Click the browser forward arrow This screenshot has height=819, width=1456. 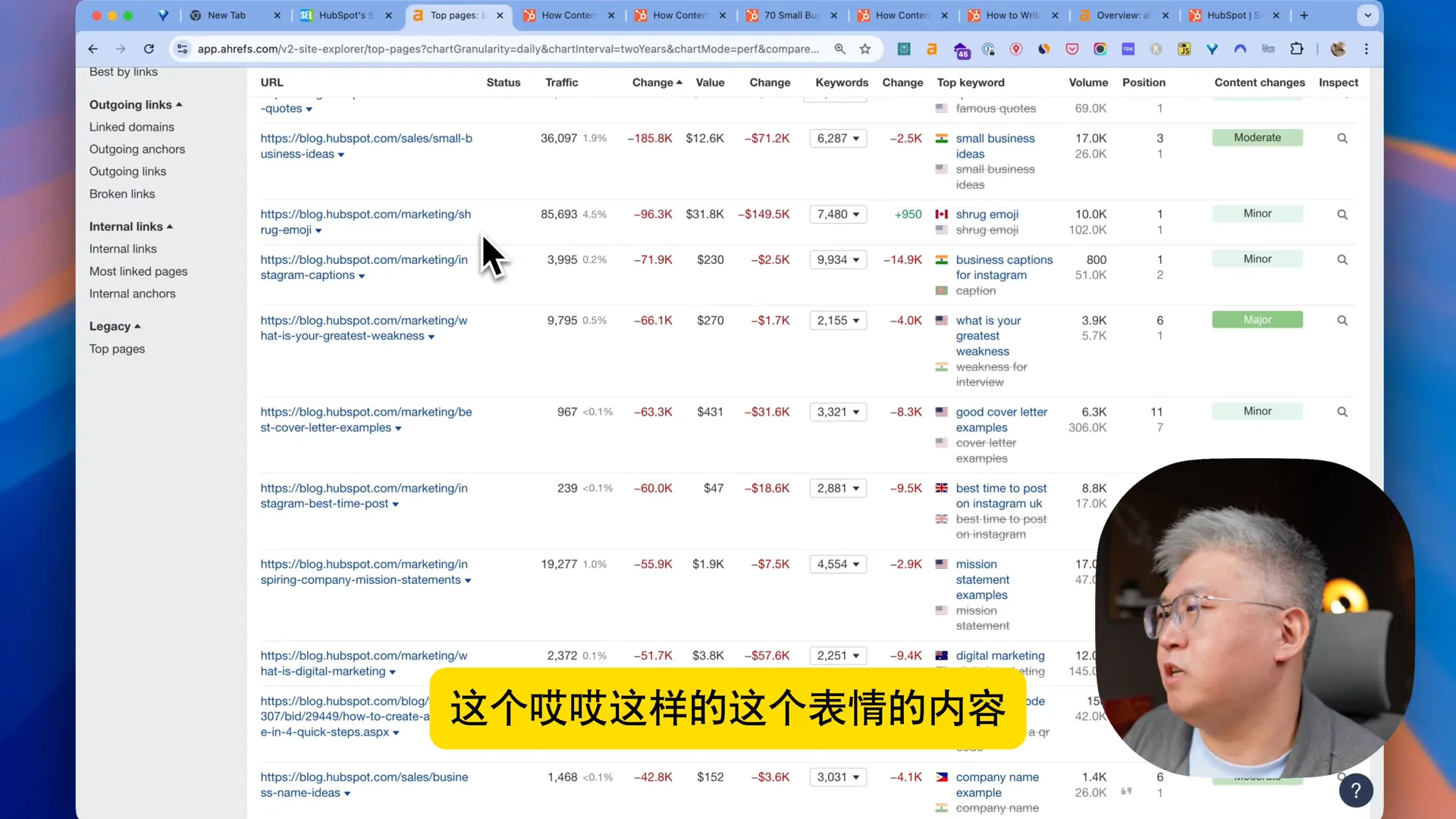(121, 49)
